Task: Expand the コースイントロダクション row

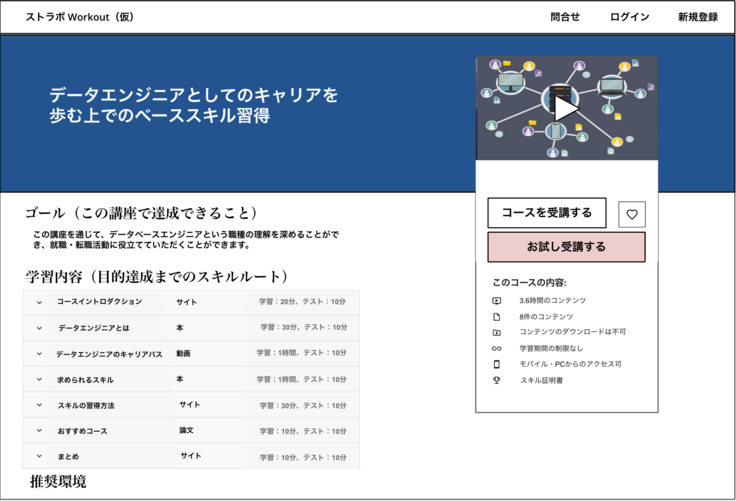Action: pos(39,302)
